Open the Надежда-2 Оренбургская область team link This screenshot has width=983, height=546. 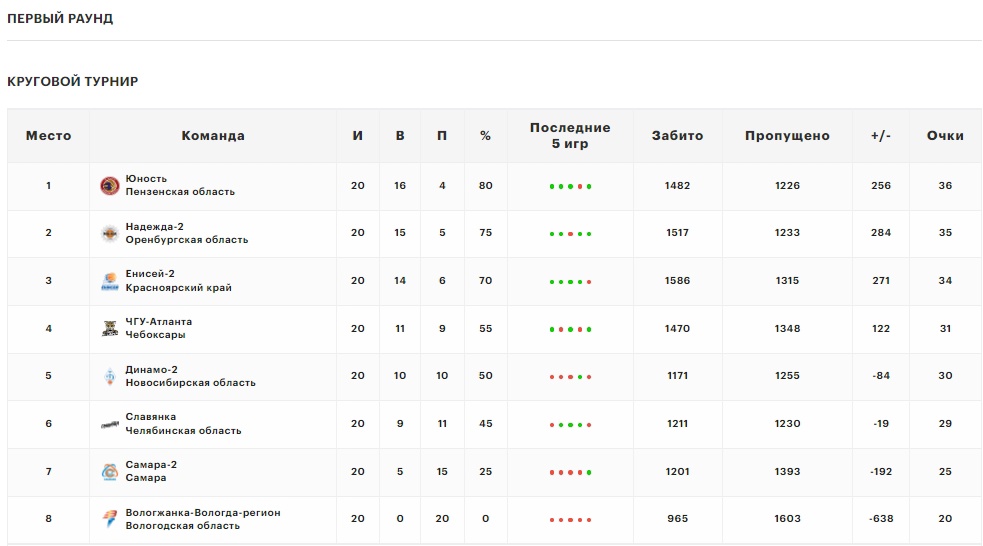[x=187, y=233]
